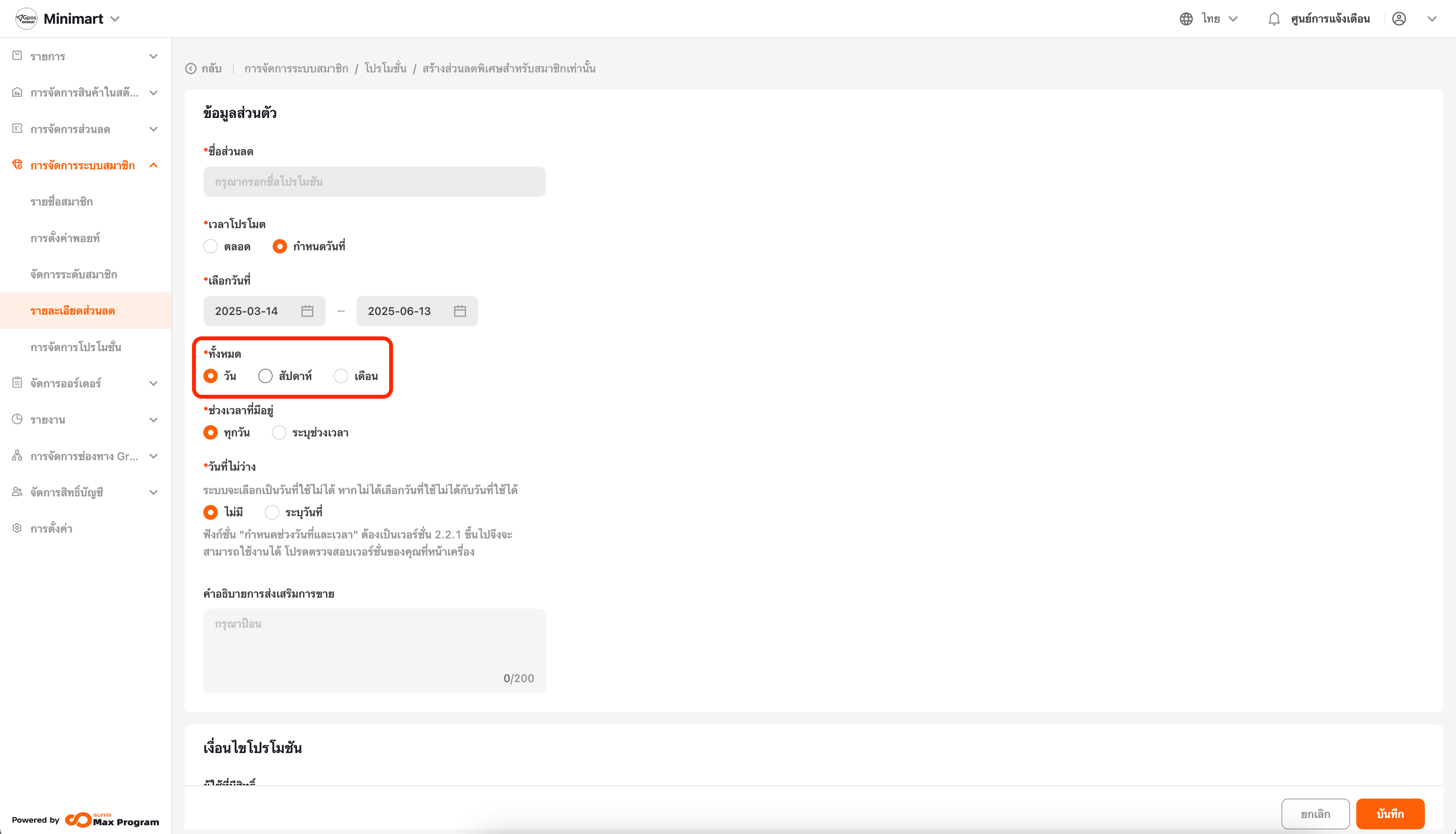Expand the Minimart store dropdown
Viewport: 1456px width, 834px height.
click(x=115, y=19)
